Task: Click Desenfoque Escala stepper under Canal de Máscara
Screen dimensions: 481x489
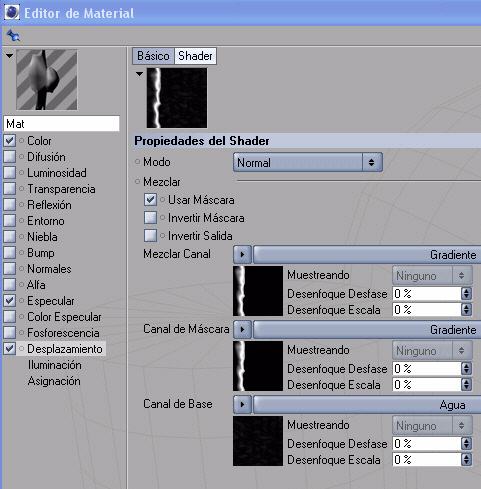Action: coord(466,384)
